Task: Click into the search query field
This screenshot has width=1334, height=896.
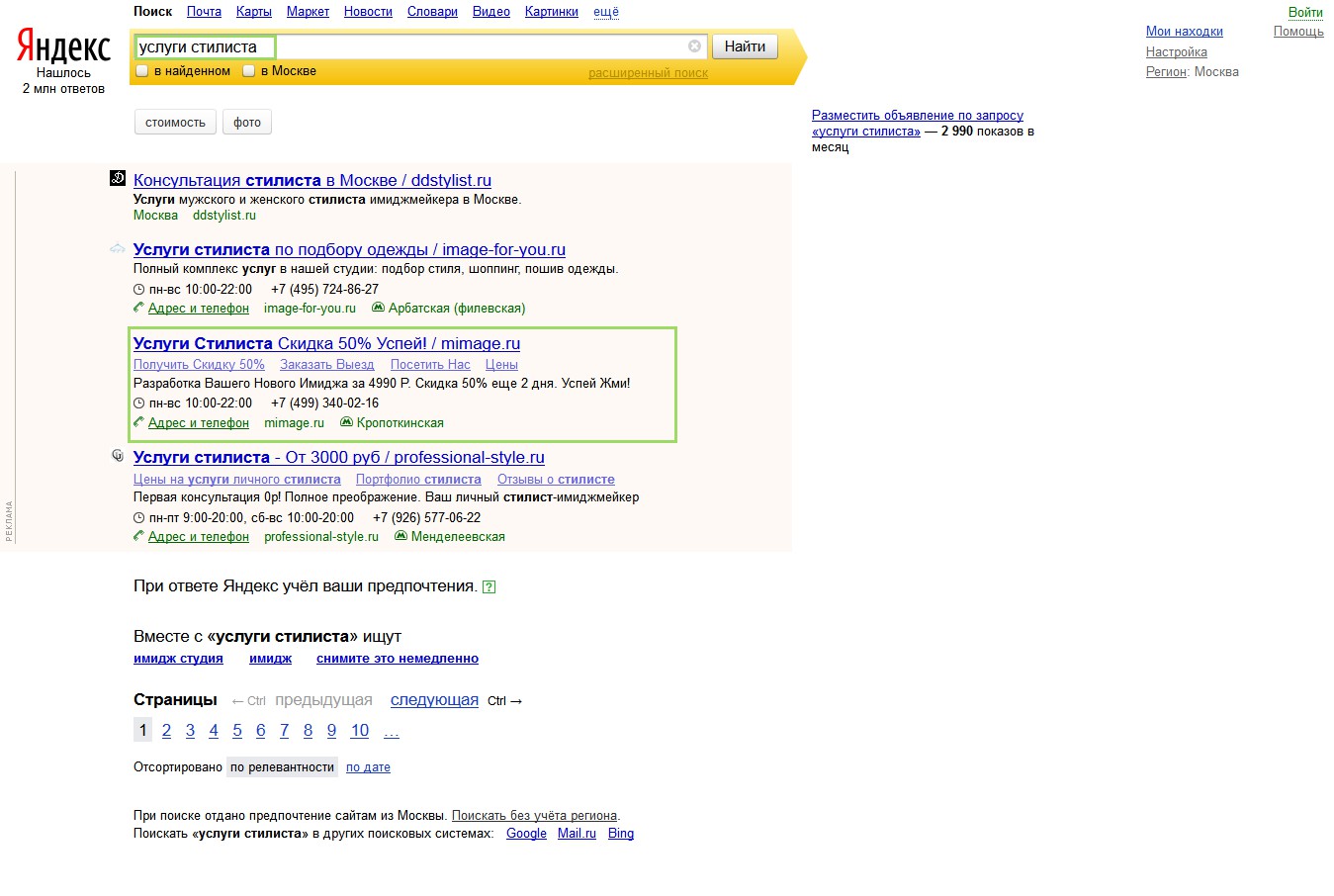Action: [420, 46]
